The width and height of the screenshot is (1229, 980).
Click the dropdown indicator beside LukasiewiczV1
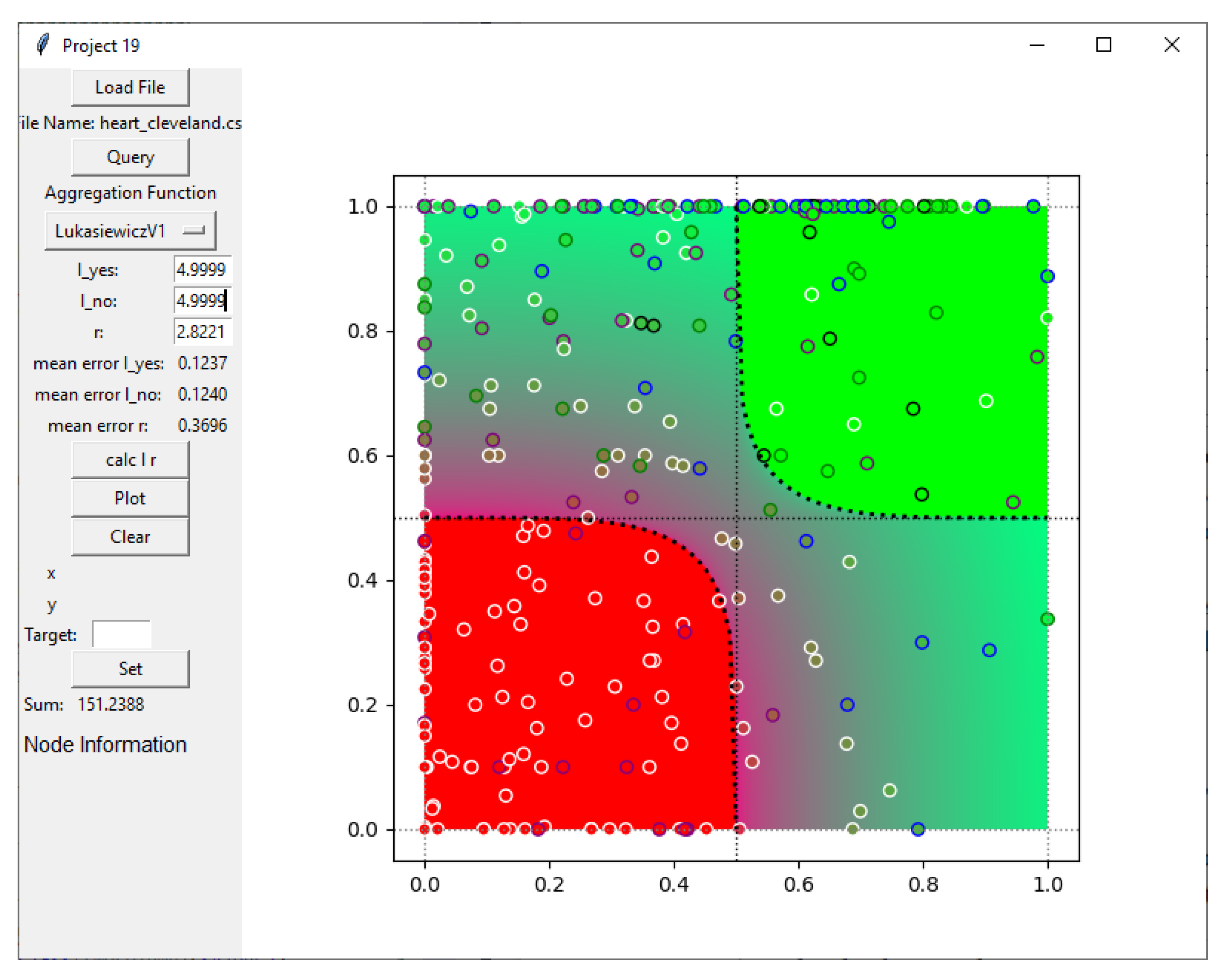pyautogui.click(x=193, y=230)
